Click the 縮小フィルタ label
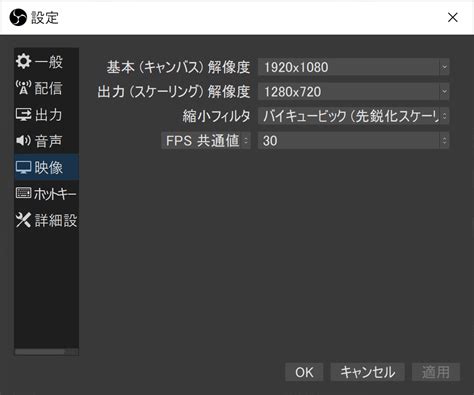The height and width of the screenshot is (395, 474). [216, 116]
